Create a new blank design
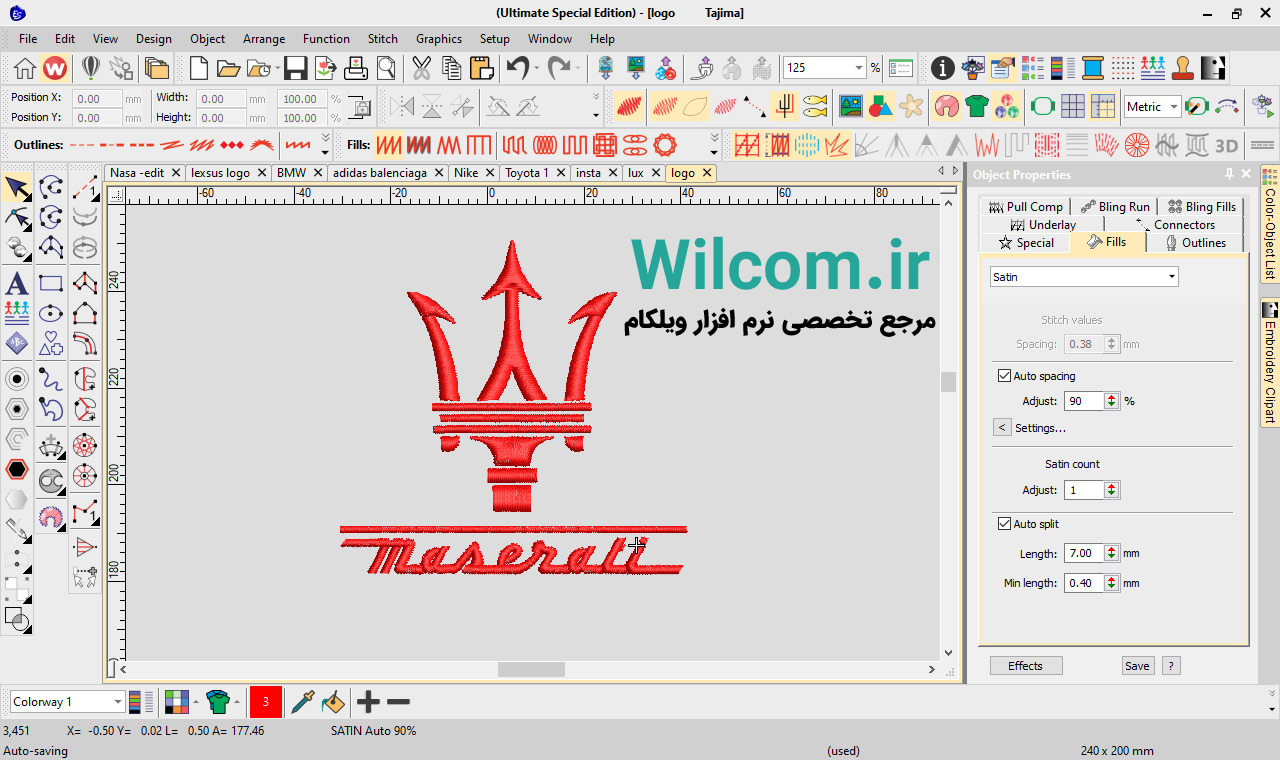The height and width of the screenshot is (760, 1280). [199, 68]
